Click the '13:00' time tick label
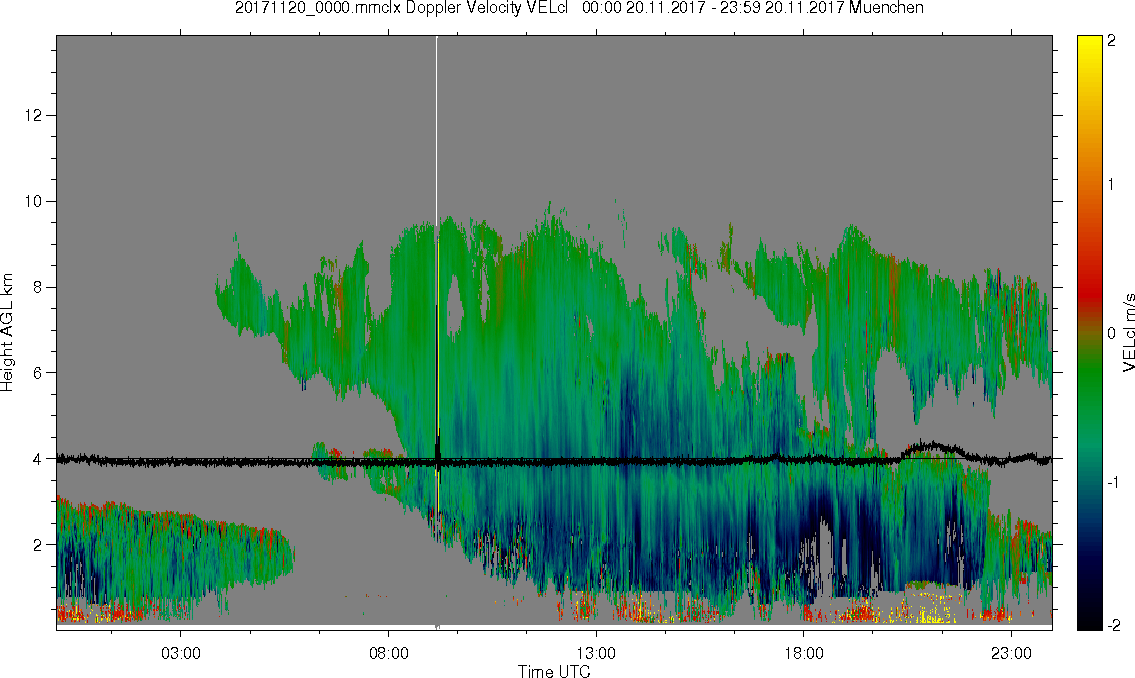 [x=596, y=653]
